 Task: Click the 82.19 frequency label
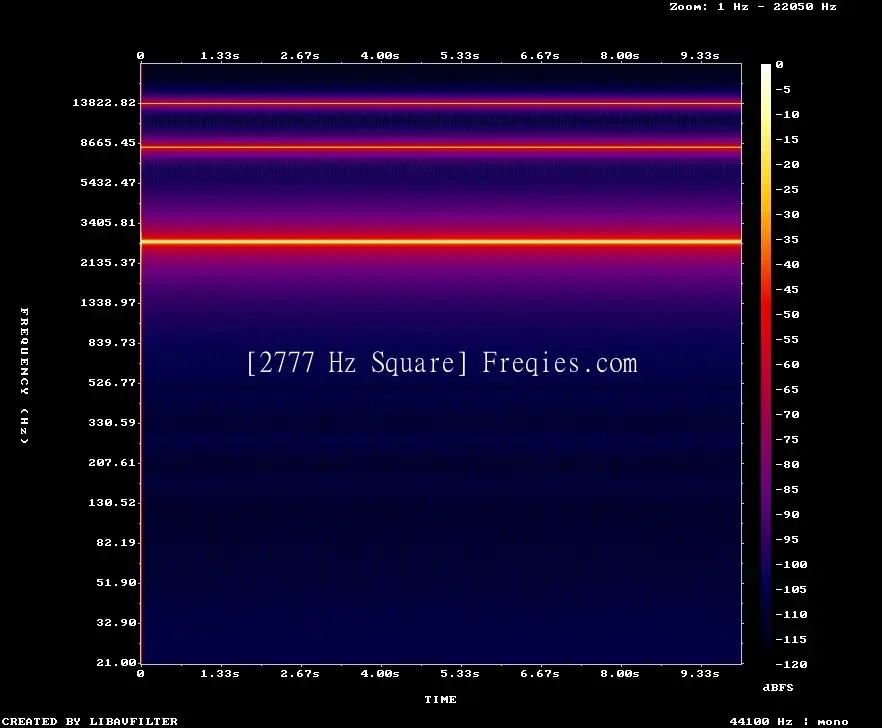coord(116,542)
